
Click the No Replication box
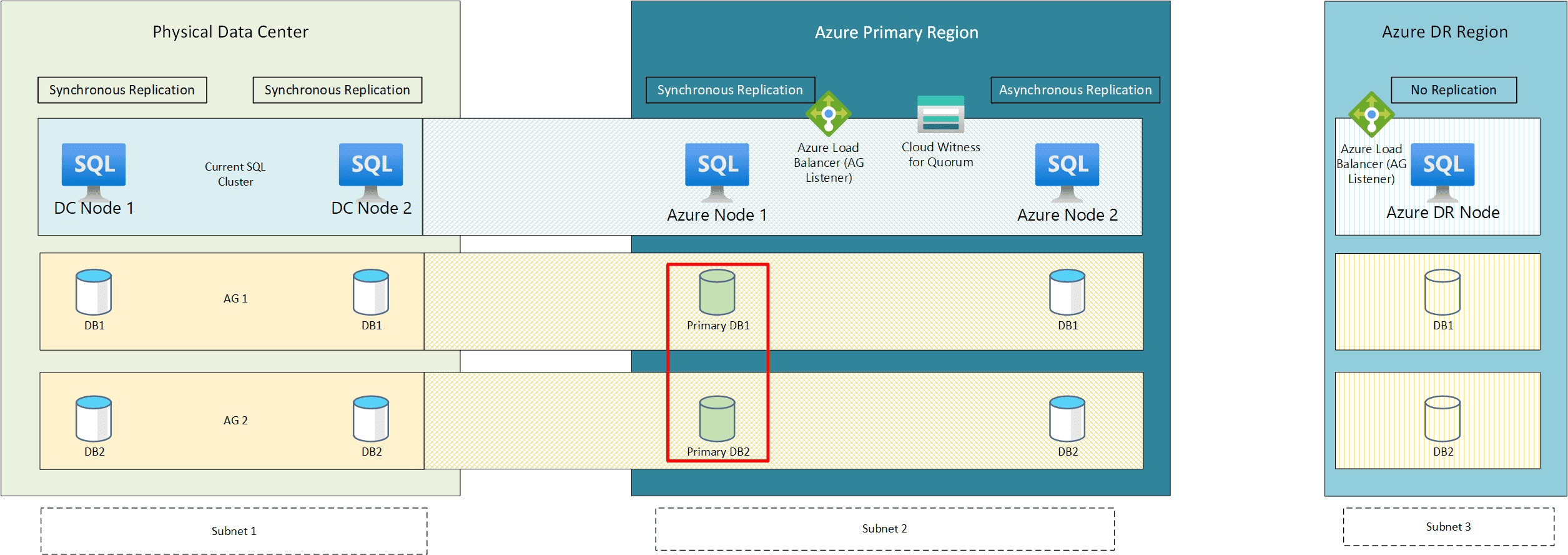coord(1454,90)
